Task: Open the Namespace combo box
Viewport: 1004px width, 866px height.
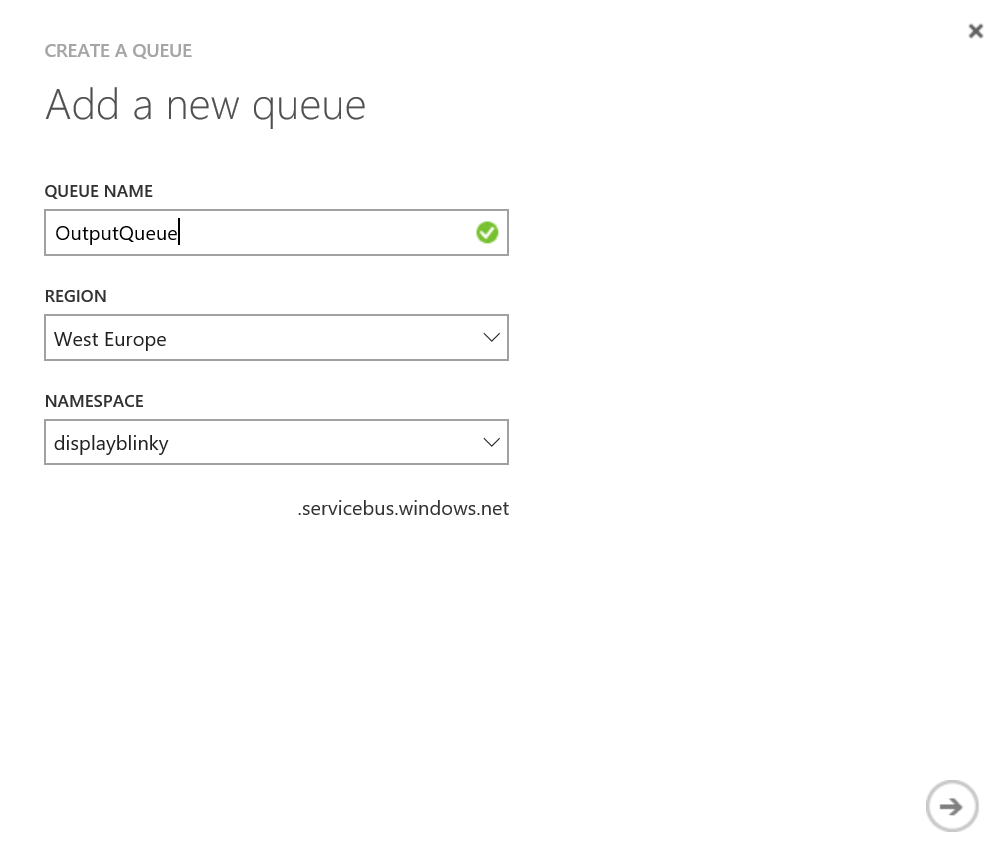Action: coord(276,442)
